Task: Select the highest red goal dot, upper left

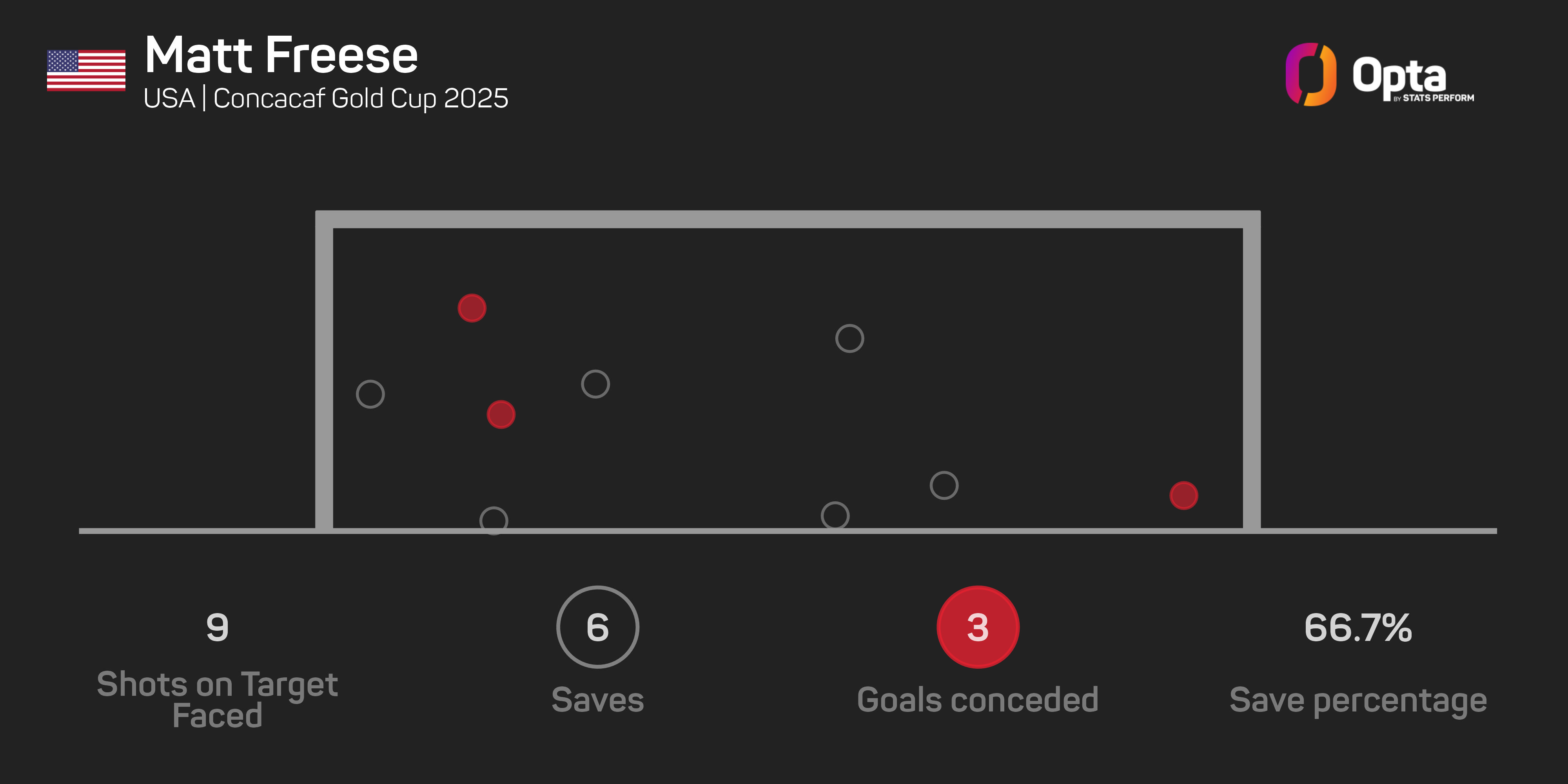Action: [x=472, y=308]
